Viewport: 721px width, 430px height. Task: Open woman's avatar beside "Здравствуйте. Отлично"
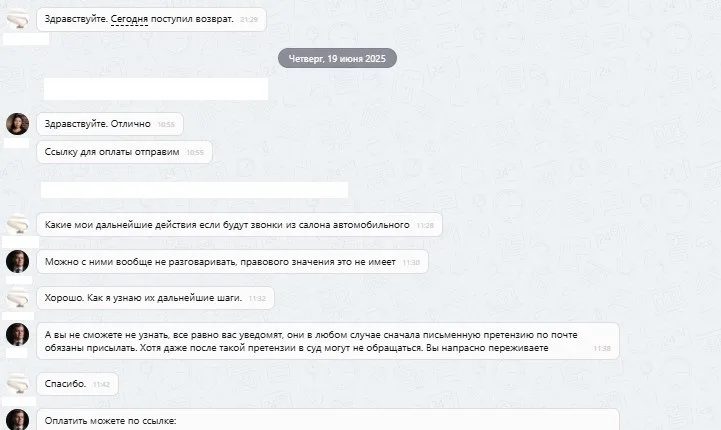click(17, 124)
